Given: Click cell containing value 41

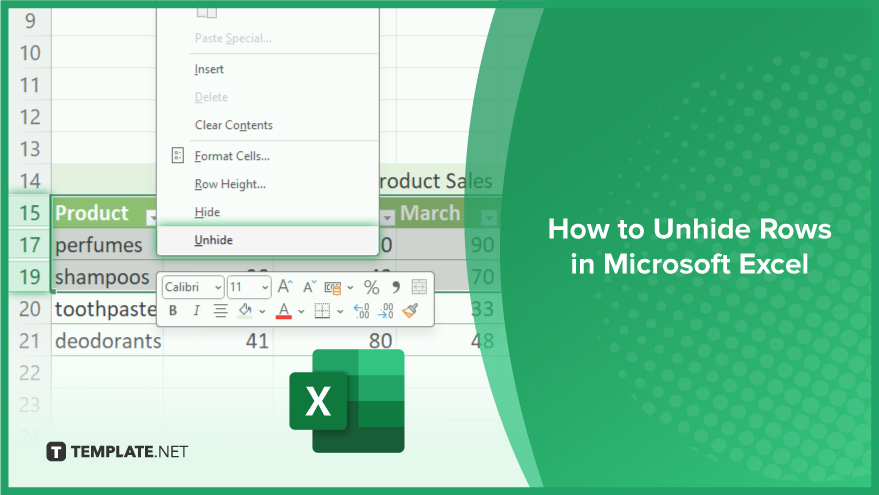Looking at the screenshot, I should point(219,341).
